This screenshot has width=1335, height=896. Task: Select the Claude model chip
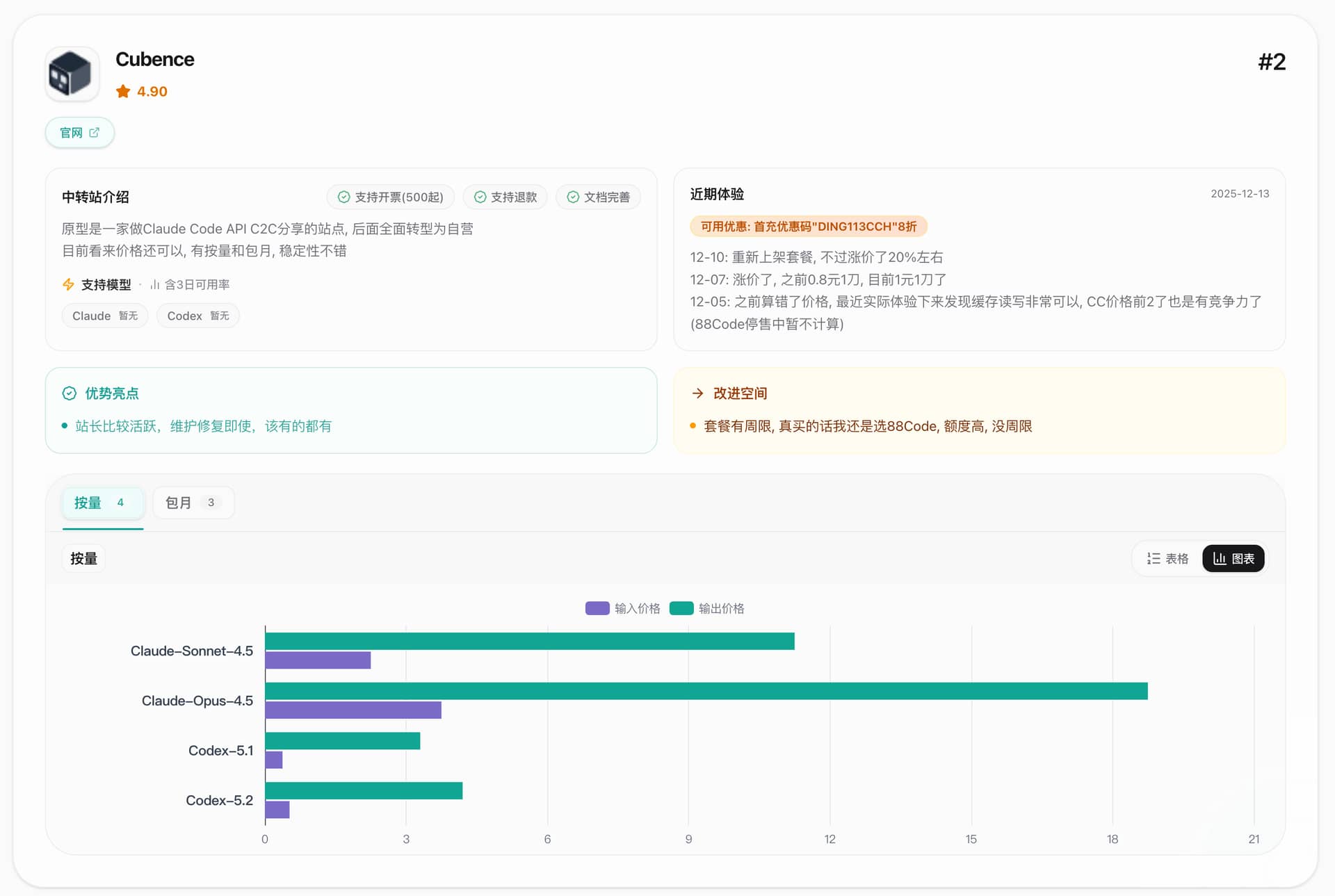(x=105, y=316)
